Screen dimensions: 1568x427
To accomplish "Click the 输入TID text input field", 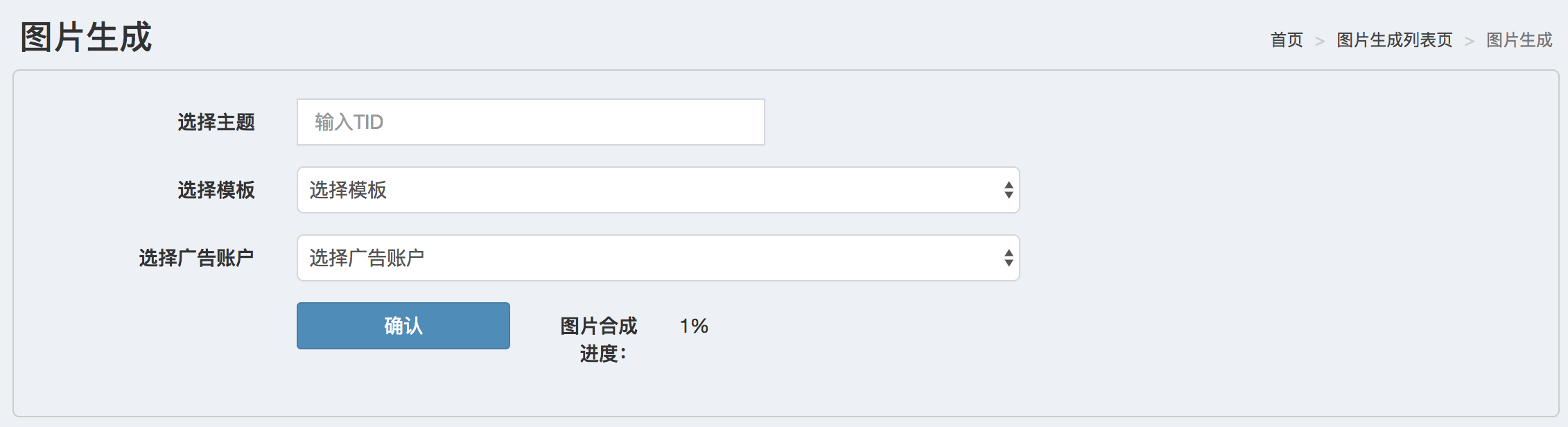I will 530,122.
